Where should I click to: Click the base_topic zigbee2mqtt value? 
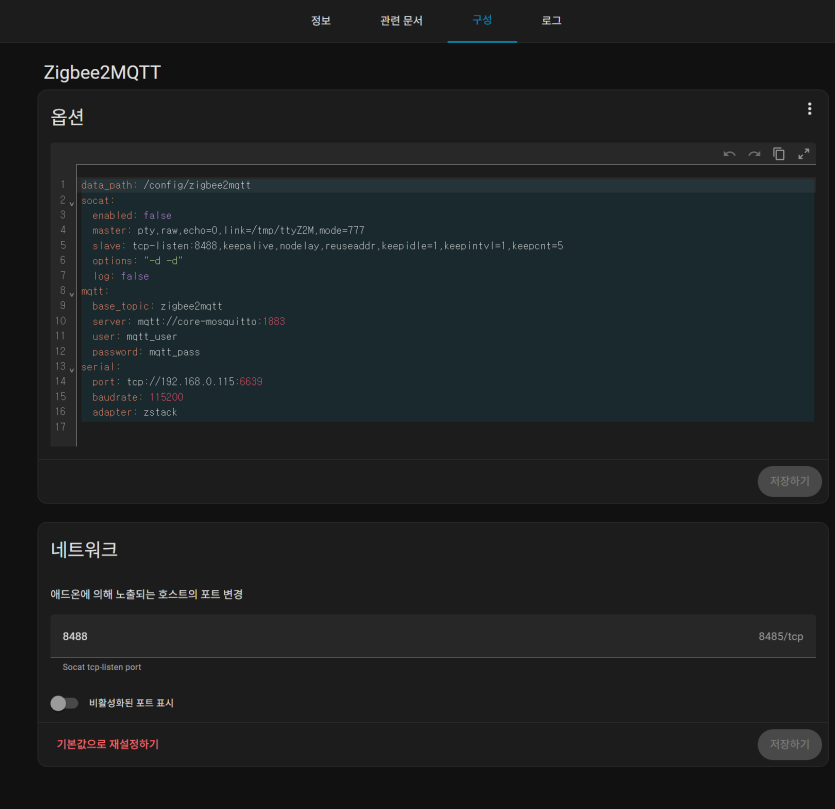pos(191,306)
